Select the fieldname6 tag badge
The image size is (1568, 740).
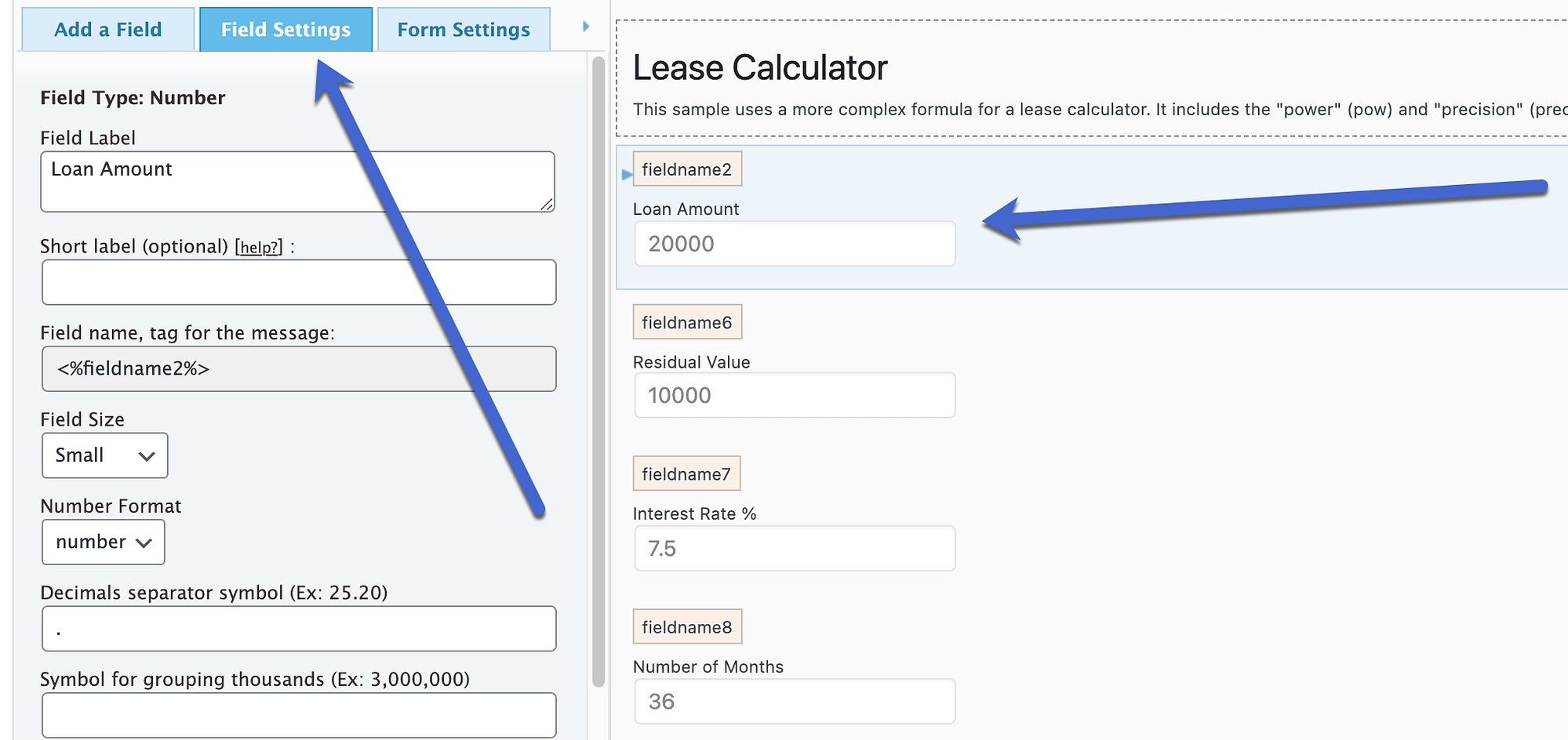click(687, 321)
